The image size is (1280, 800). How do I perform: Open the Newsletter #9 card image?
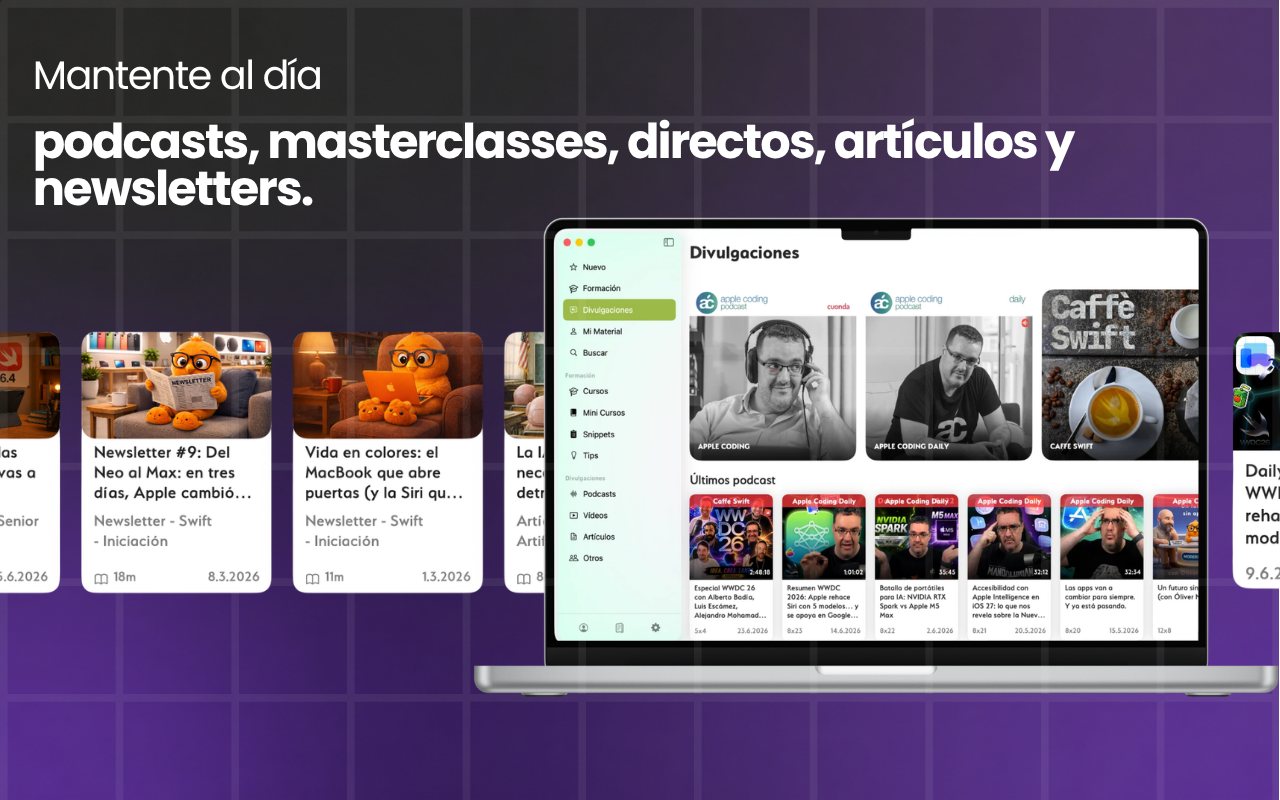click(176, 385)
